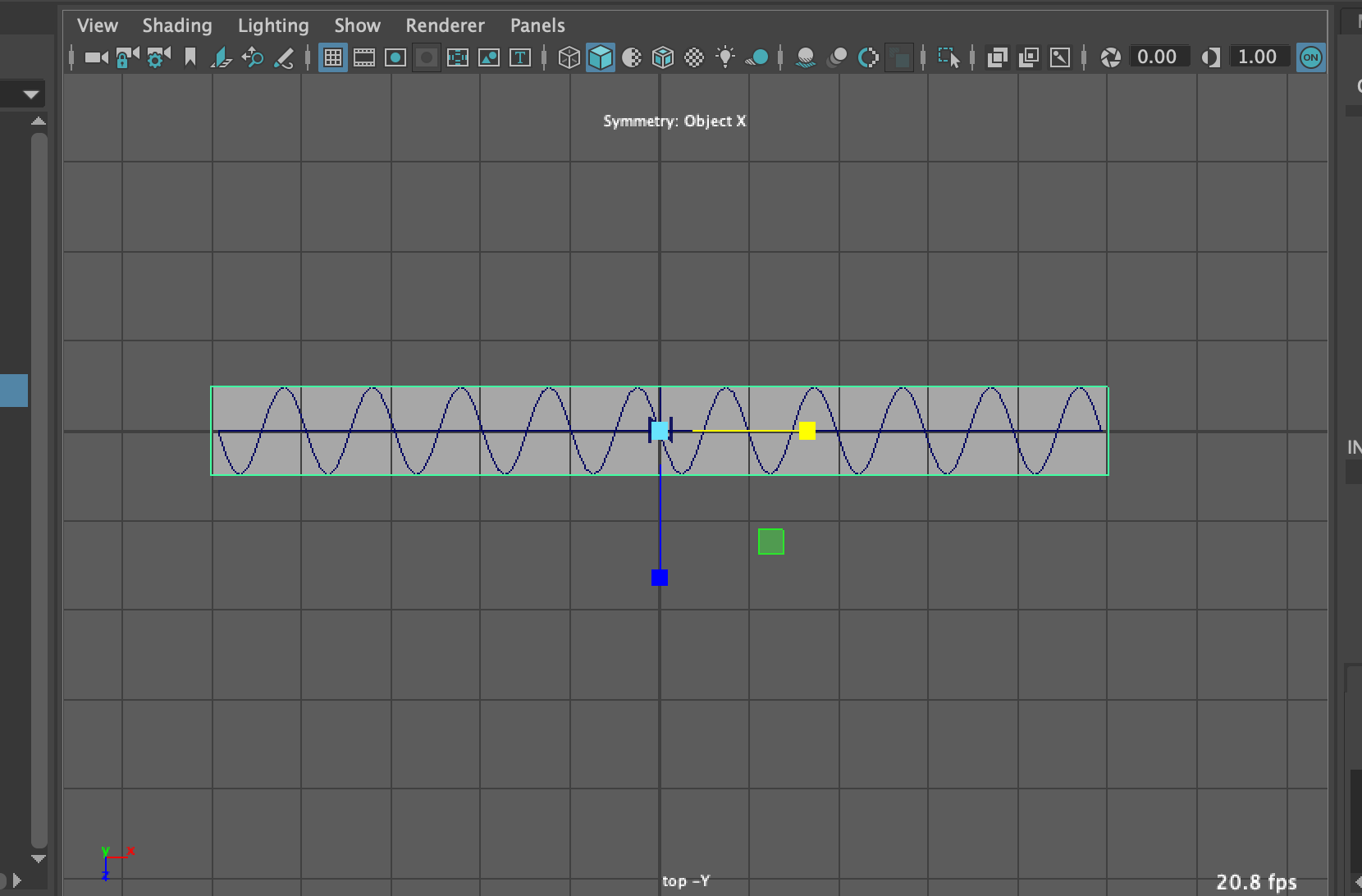Click the Gamma value field 1.00

point(1258,57)
